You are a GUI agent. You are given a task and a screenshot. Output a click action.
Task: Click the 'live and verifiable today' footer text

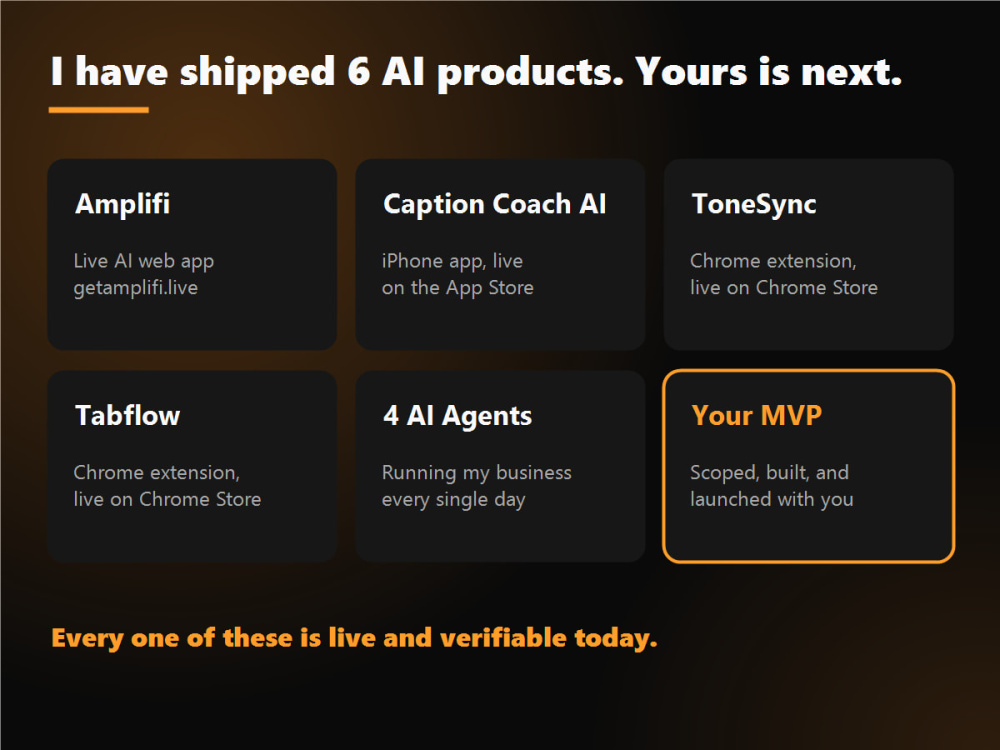tap(492, 638)
